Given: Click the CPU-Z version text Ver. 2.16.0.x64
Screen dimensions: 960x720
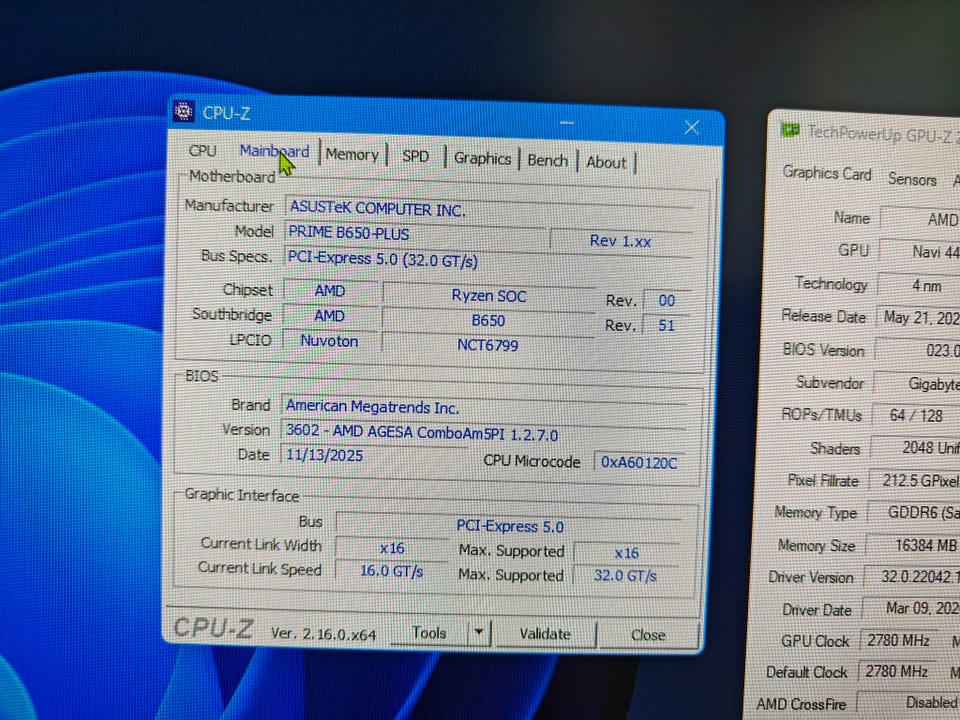Looking at the screenshot, I should pos(323,633).
